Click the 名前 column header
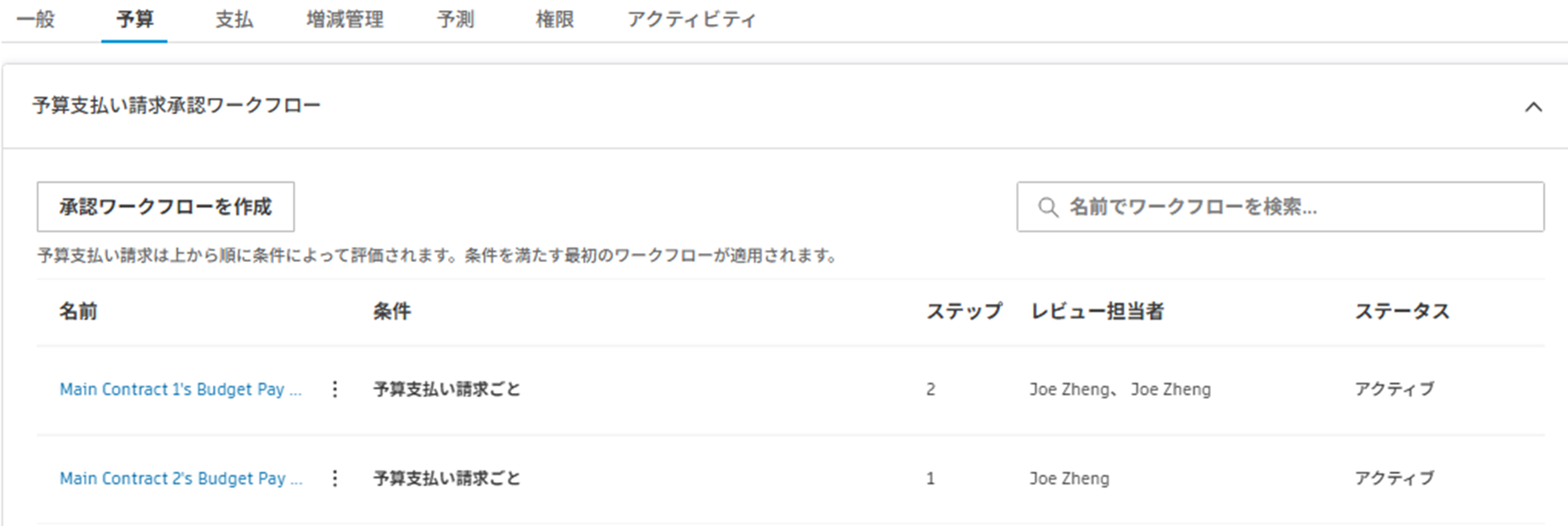 tap(78, 311)
